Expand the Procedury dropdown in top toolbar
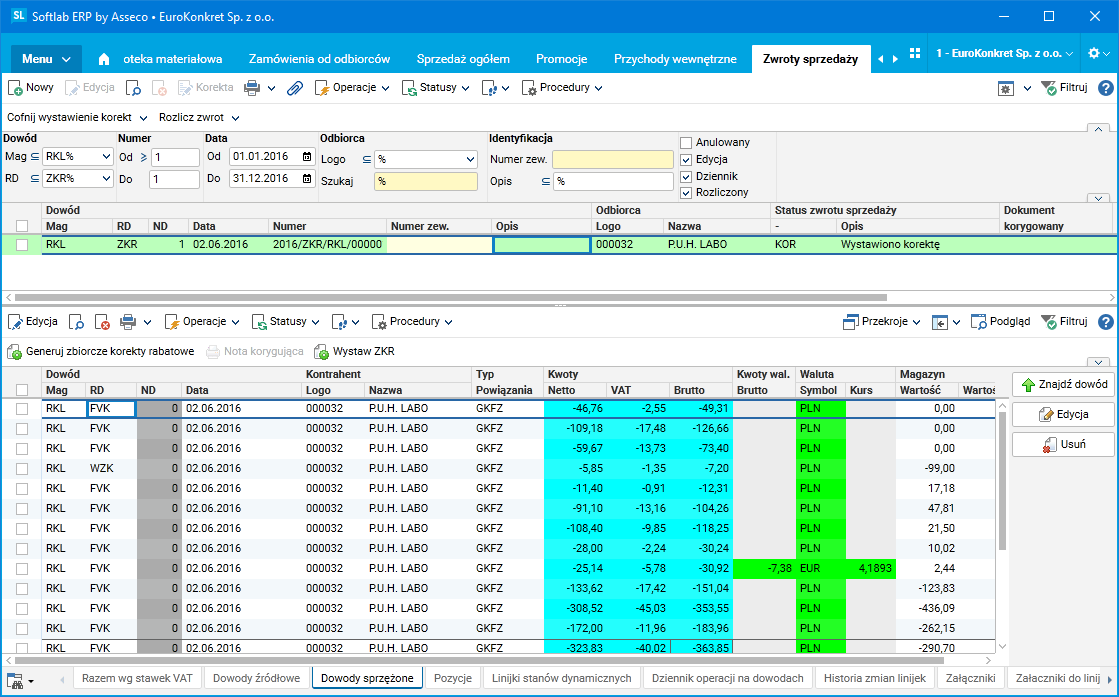 562,88
